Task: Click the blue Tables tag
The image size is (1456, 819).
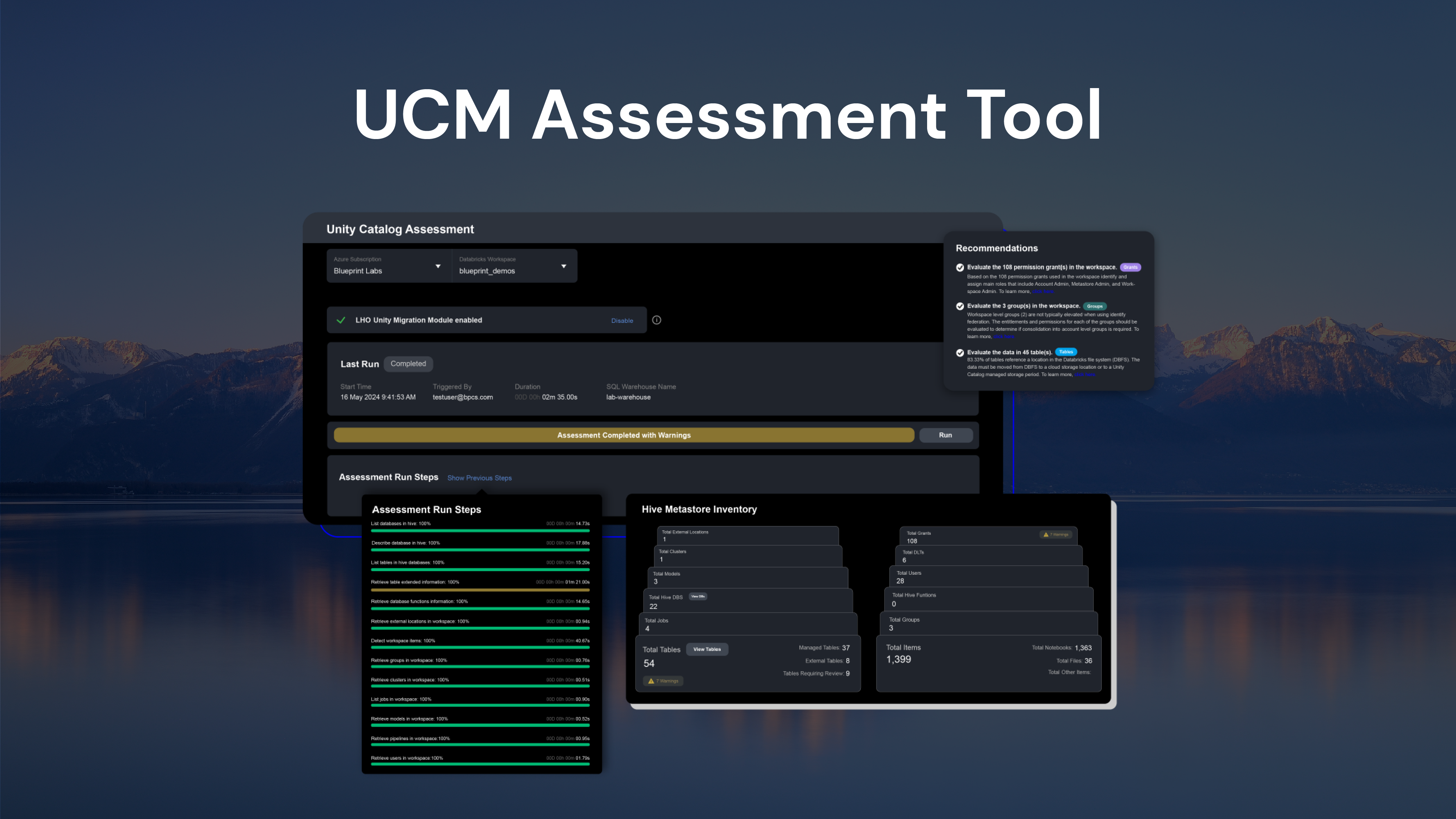Action: click(1066, 352)
